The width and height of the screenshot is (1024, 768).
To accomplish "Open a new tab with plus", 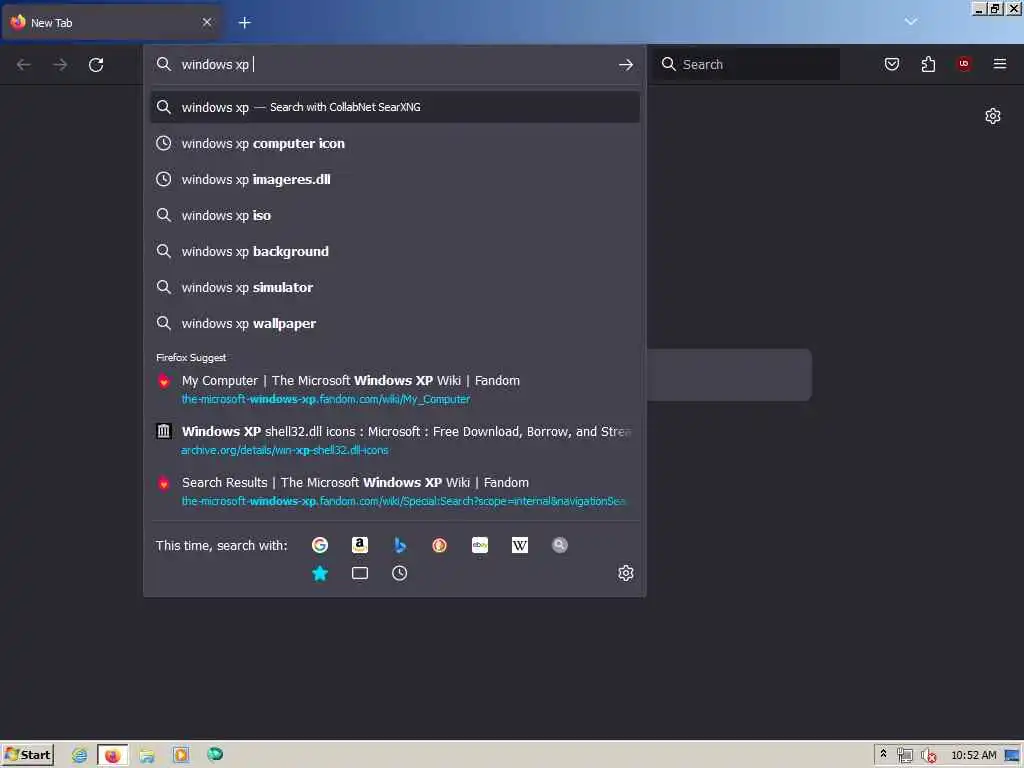I will (x=244, y=23).
